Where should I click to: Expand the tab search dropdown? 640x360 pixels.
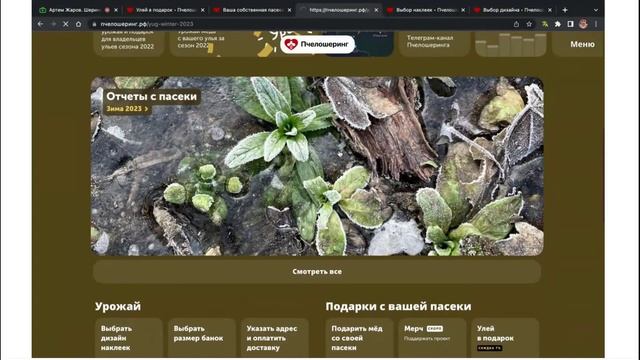pyautogui.click(x=596, y=10)
